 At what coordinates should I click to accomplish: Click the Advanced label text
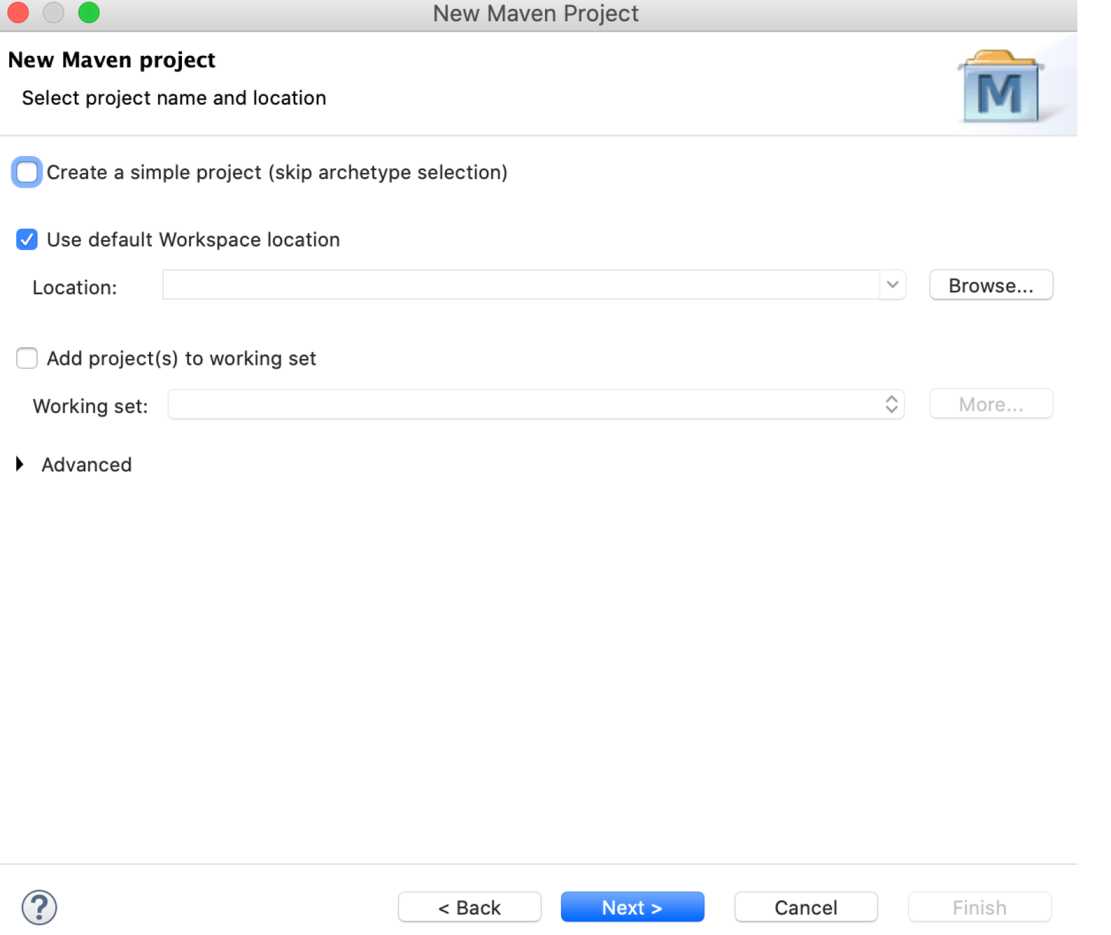(x=86, y=465)
